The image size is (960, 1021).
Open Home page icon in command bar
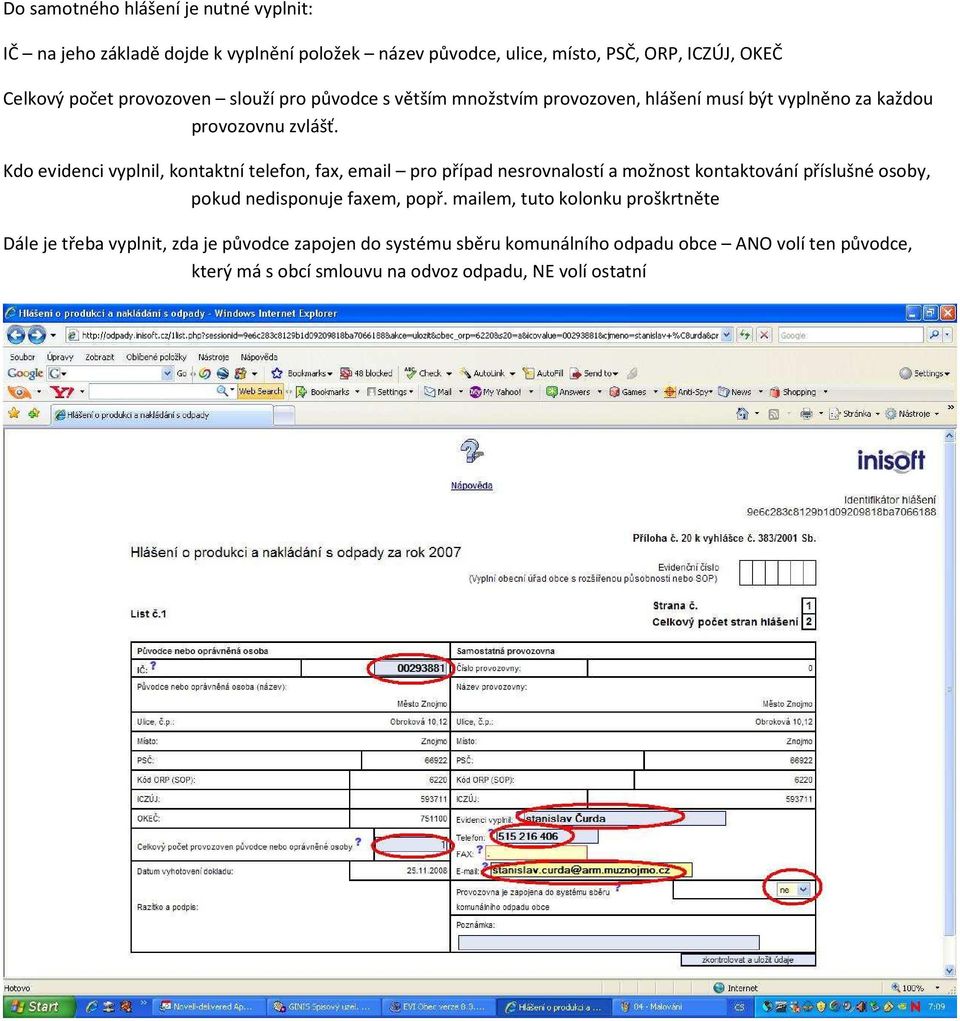click(742, 414)
